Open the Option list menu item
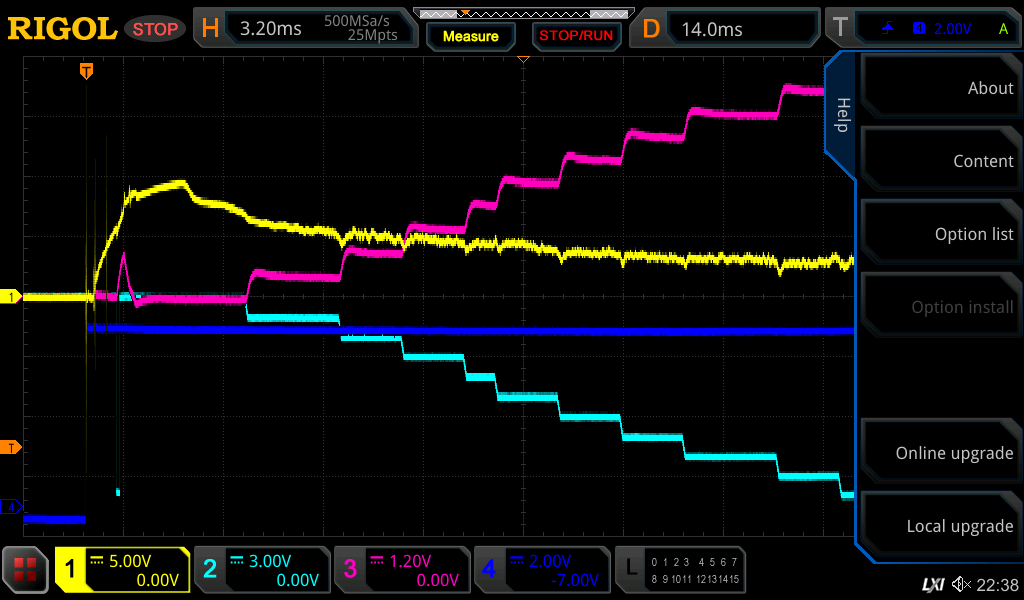This screenshot has height=600, width=1024. coord(939,234)
